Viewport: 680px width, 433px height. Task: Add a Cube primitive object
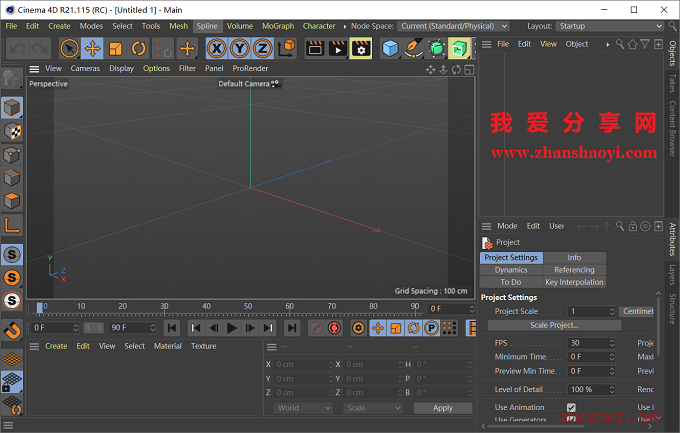point(390,48)
